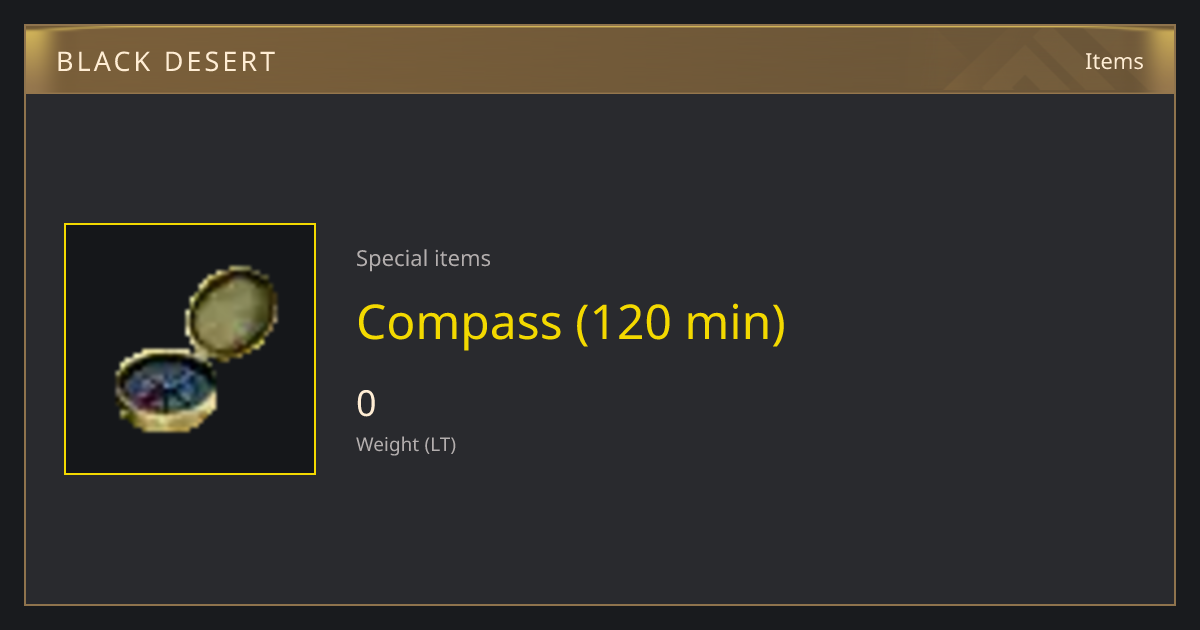
Task: Click the Compass (120 min) item name
Action: point(571,322)
